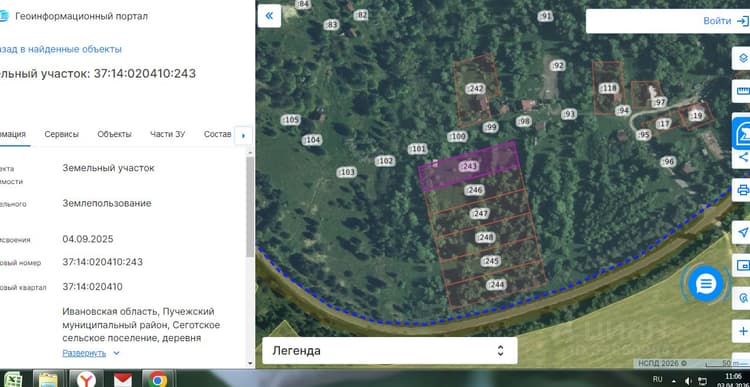Select the Состав tab
Image resolution: width=750 pixels, height=387 pixels.
pyautogui.click(x=218, y=134)
